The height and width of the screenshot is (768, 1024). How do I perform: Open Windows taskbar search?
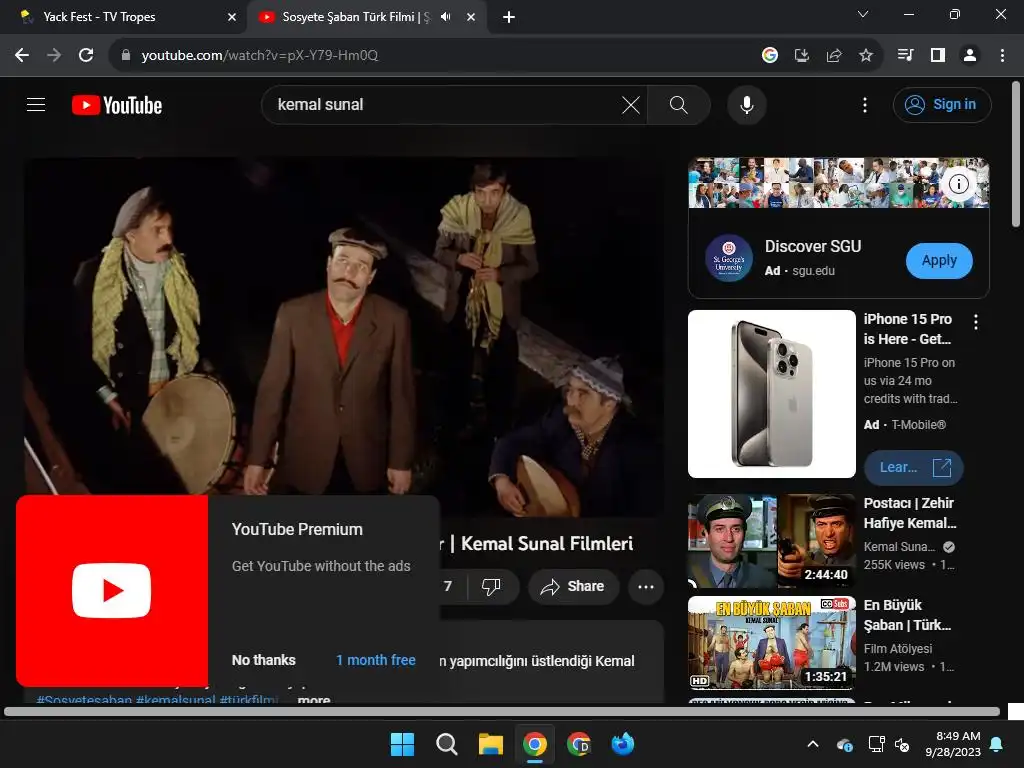pyautogui.click(x=447, y=744)
